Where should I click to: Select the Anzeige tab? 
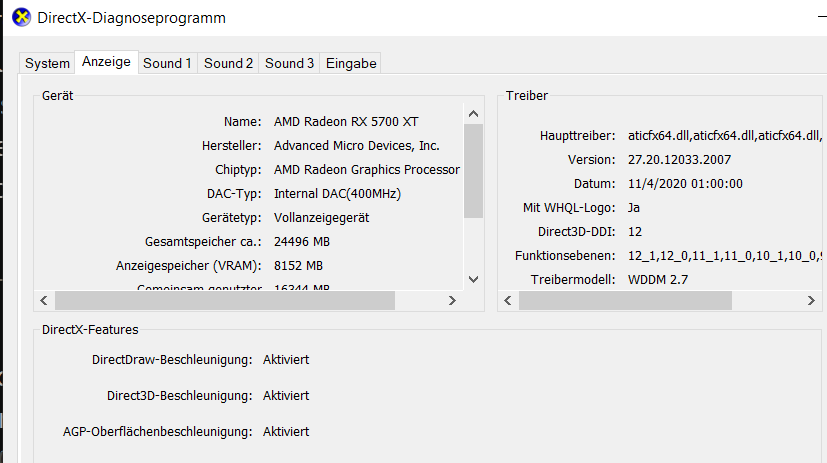[106, 62]
